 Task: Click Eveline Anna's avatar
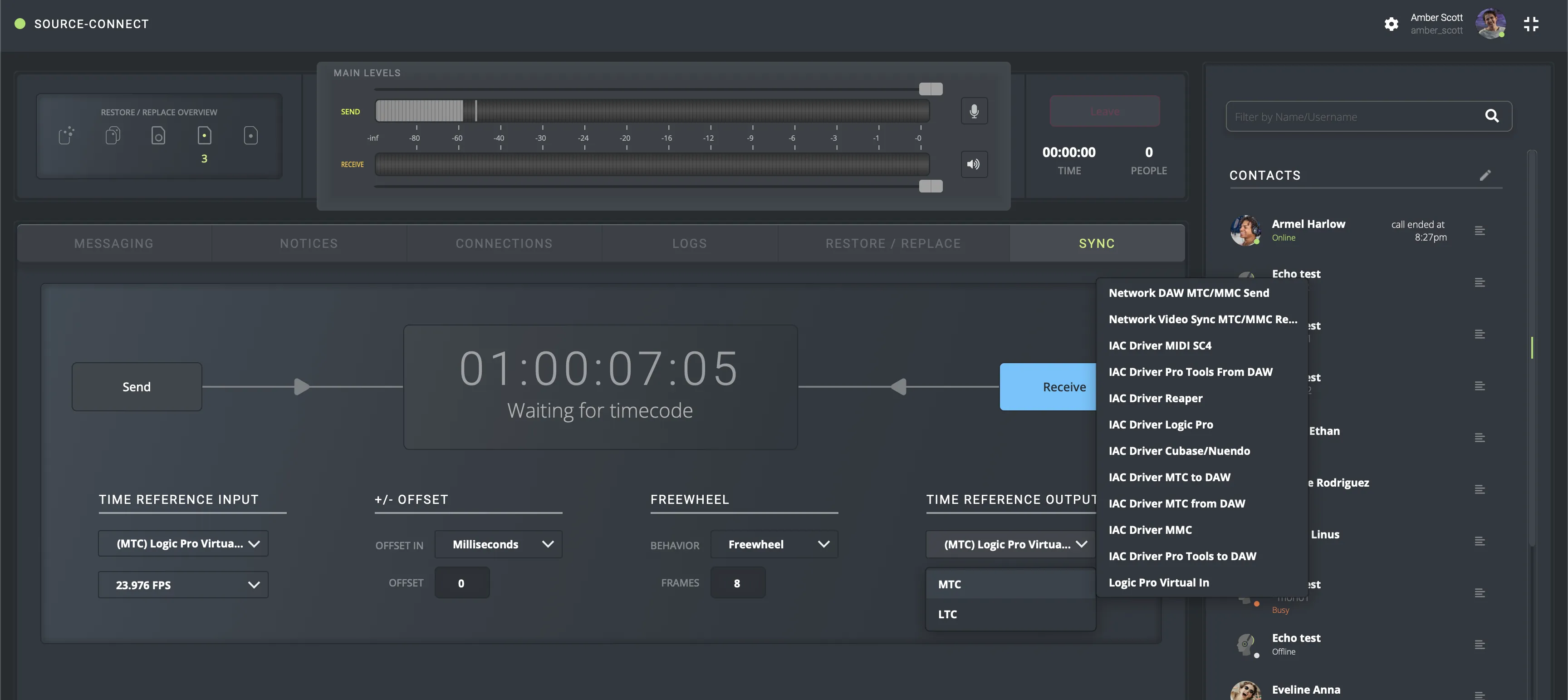coord(1245,691)
